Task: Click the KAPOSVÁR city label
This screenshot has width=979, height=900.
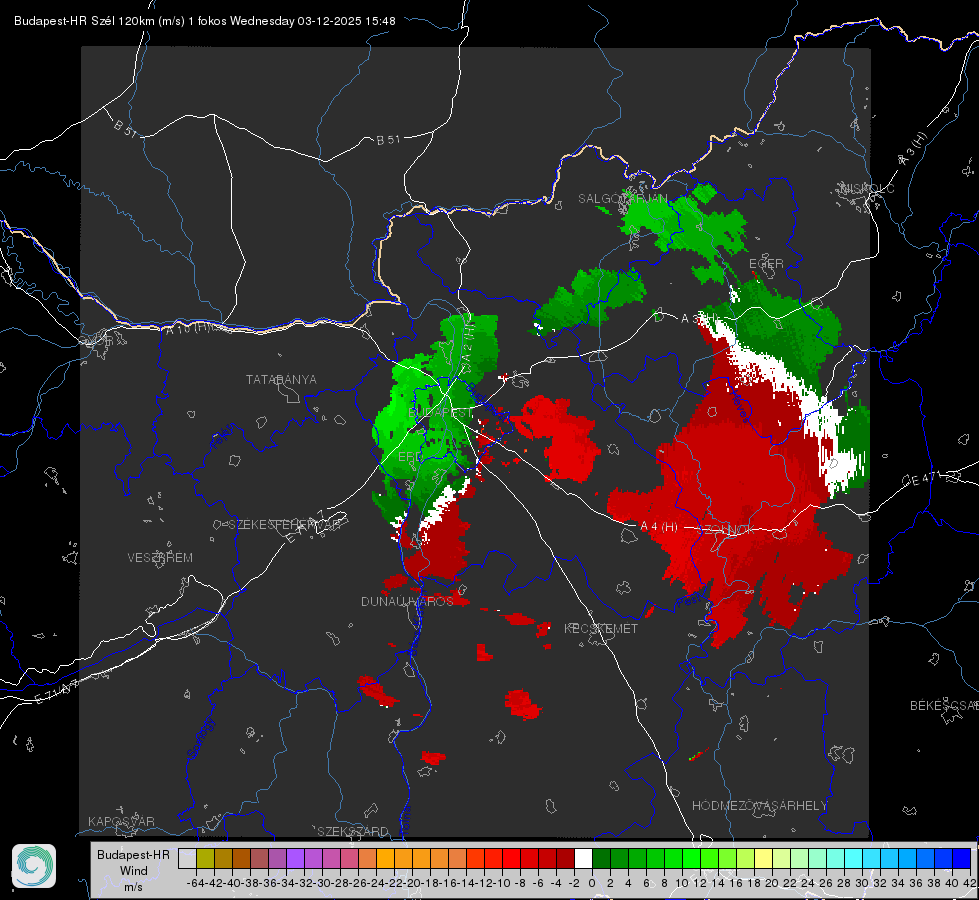Action: tap(121, 821)
